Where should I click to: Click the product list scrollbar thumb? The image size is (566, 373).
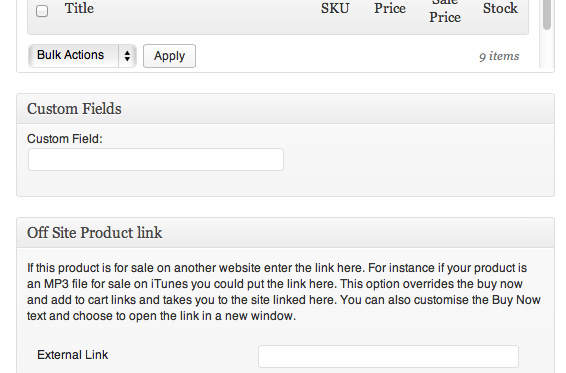point(547,14)
